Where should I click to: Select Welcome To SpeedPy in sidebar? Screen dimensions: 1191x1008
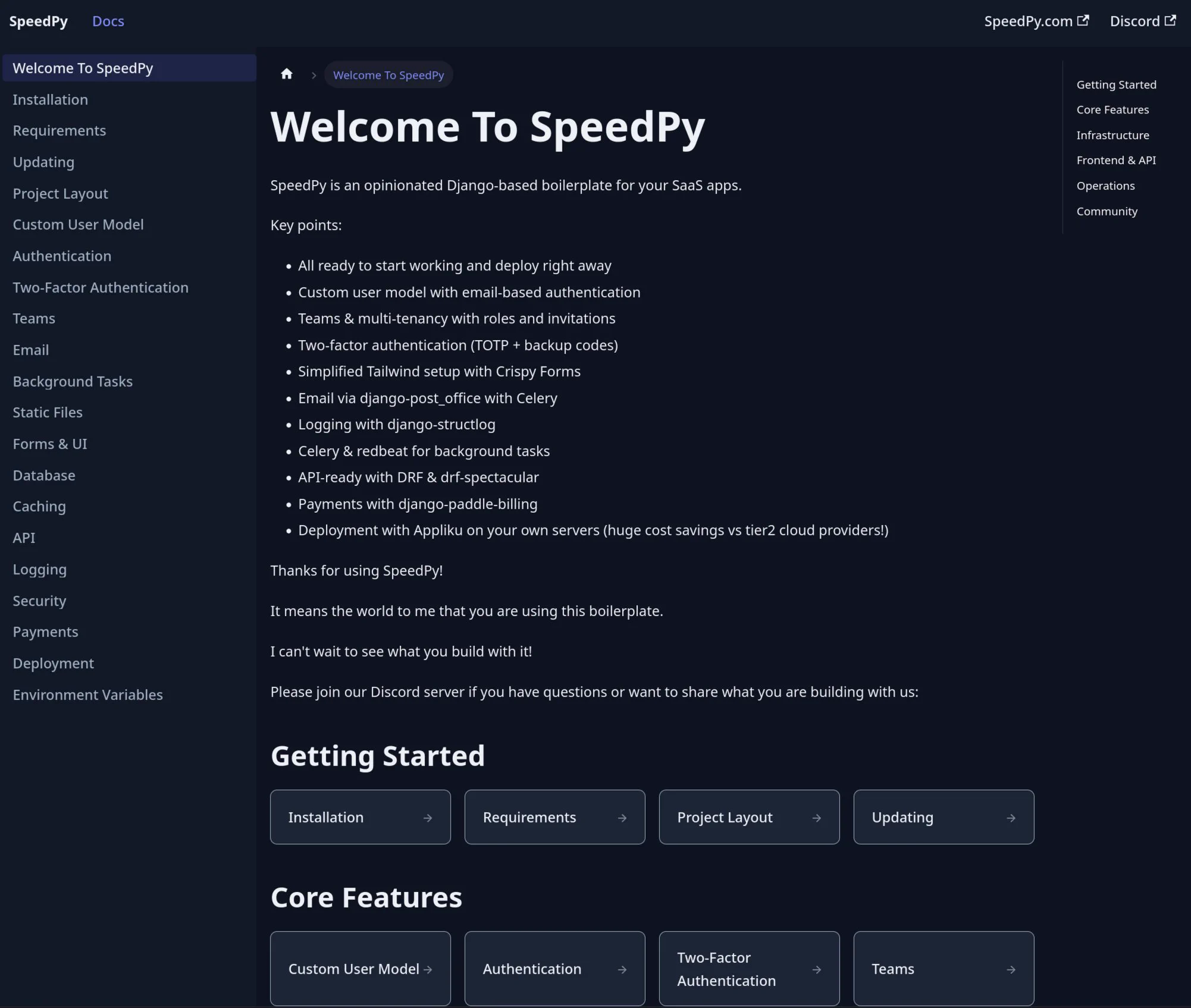click(x=130, y=68)
